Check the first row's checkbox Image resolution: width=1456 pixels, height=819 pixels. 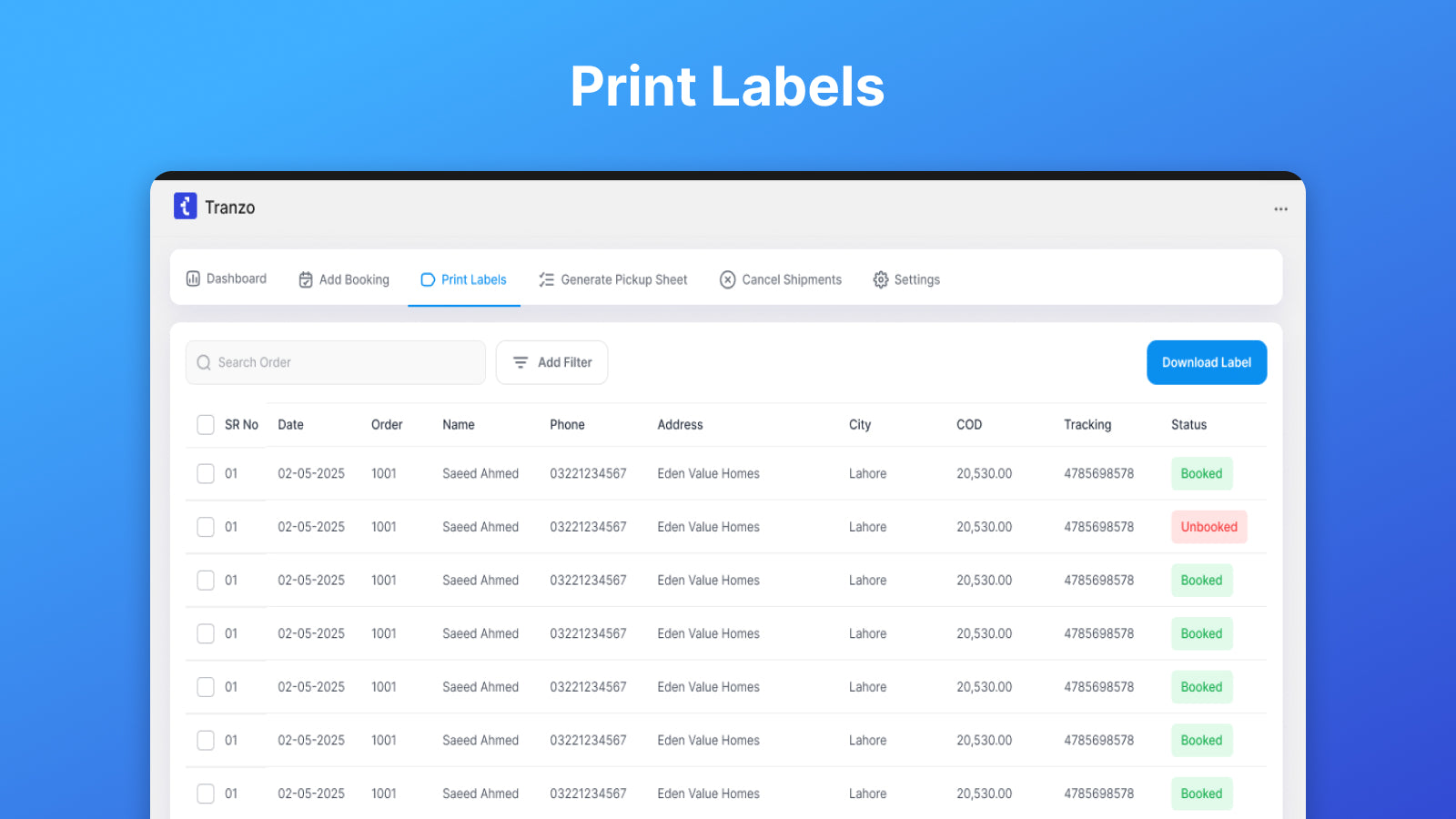click(x=206, y=473)
